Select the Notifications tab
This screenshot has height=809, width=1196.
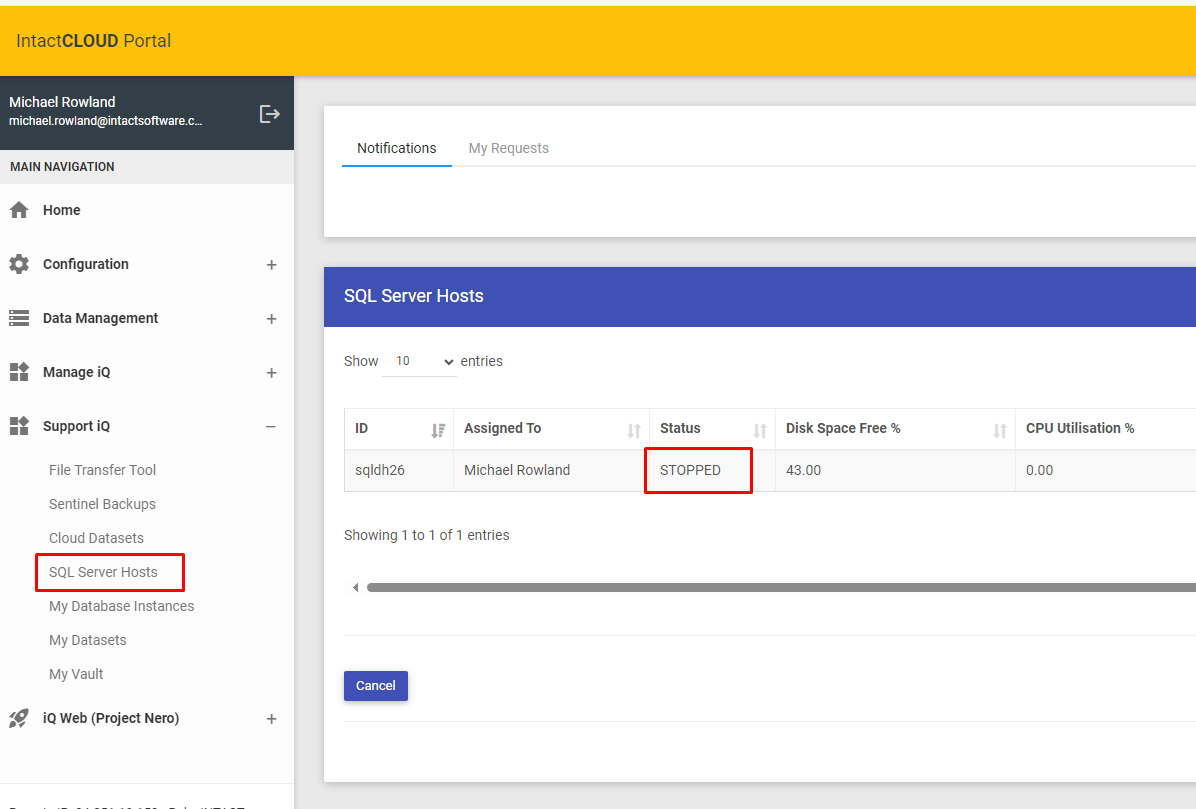[x=396, y=147]
